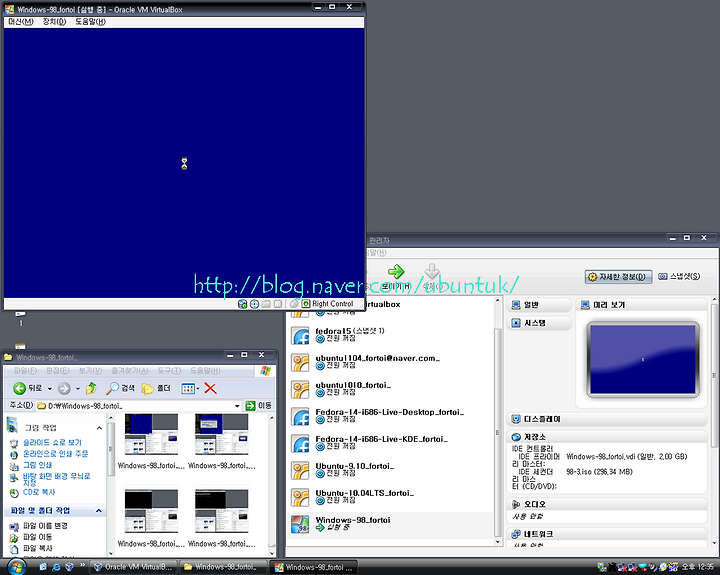
Task: Open the 디스플레이 (Display) section
Action: click(x=607, y=419)
